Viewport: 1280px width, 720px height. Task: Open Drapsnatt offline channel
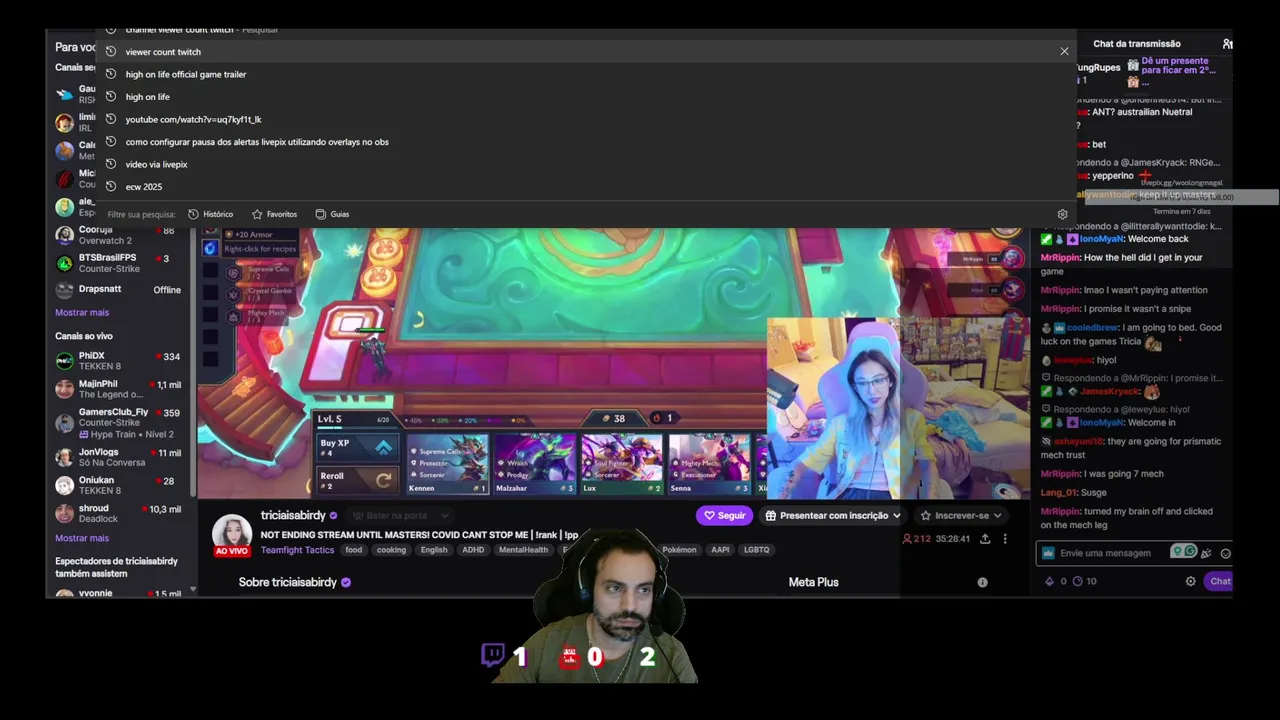118,290
